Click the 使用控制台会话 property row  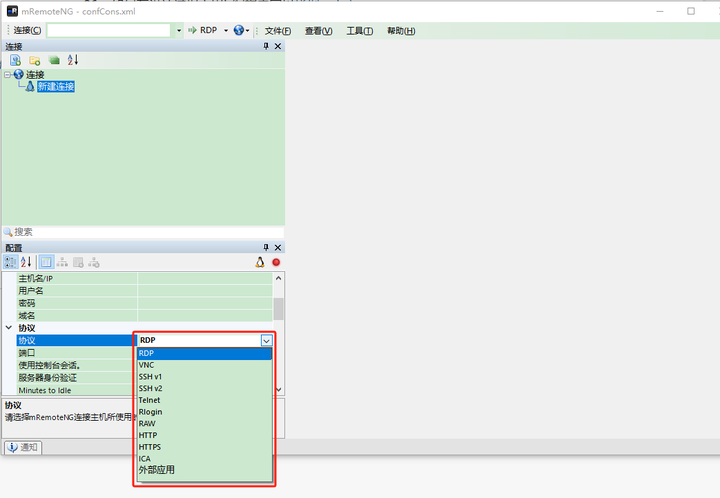(75, 365)
